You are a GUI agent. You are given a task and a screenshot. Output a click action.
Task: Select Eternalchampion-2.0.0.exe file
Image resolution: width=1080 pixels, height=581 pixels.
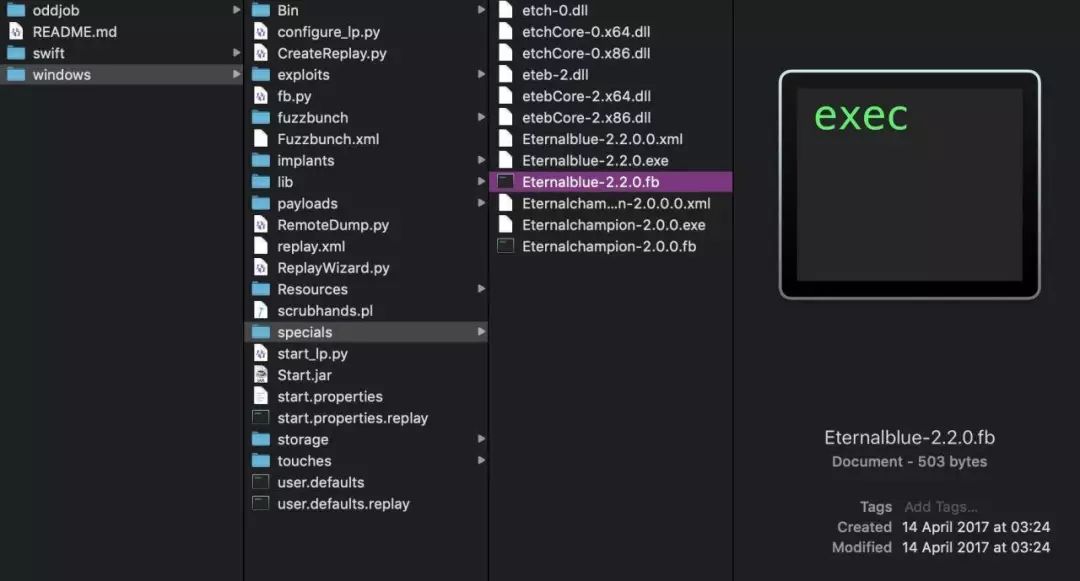pyautogui.click(x=614, y=225)
